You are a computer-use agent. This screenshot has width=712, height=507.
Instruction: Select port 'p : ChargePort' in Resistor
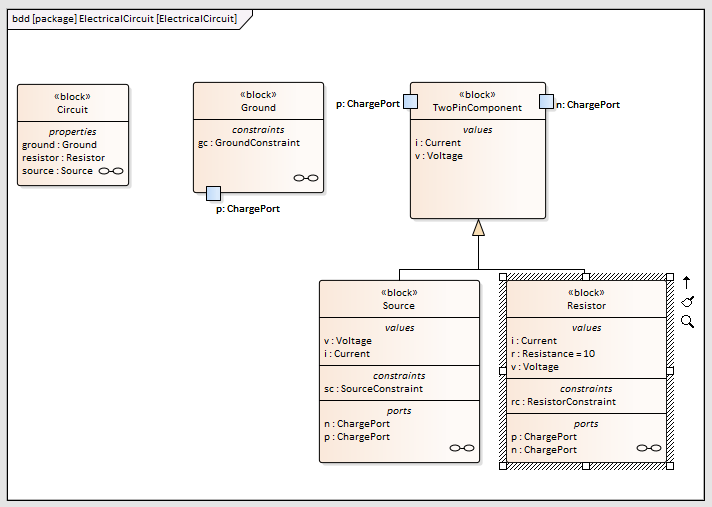544,437
